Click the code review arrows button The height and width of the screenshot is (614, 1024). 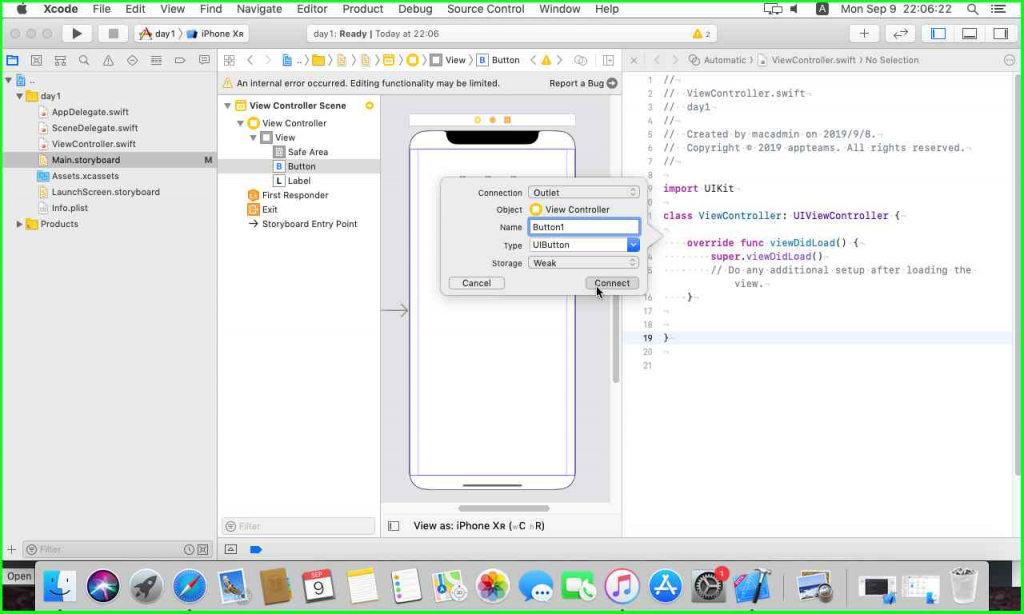click(901, 33)
